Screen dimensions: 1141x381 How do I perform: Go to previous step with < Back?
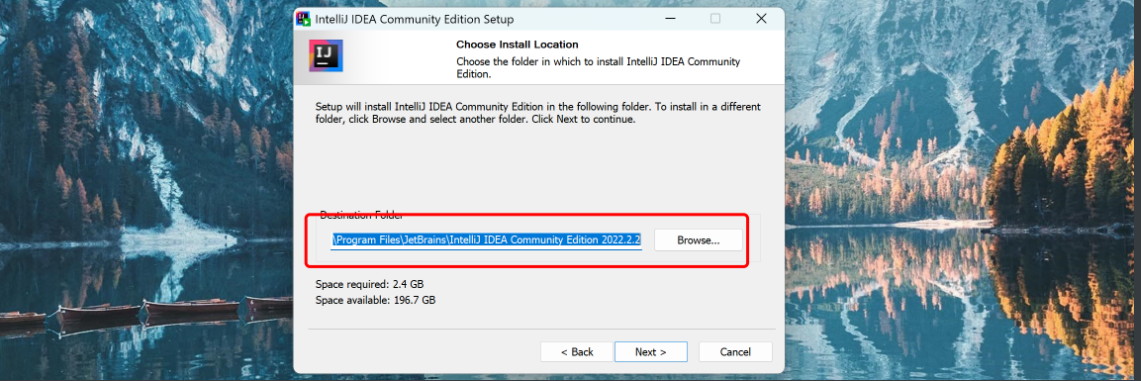tap(577, 352)
